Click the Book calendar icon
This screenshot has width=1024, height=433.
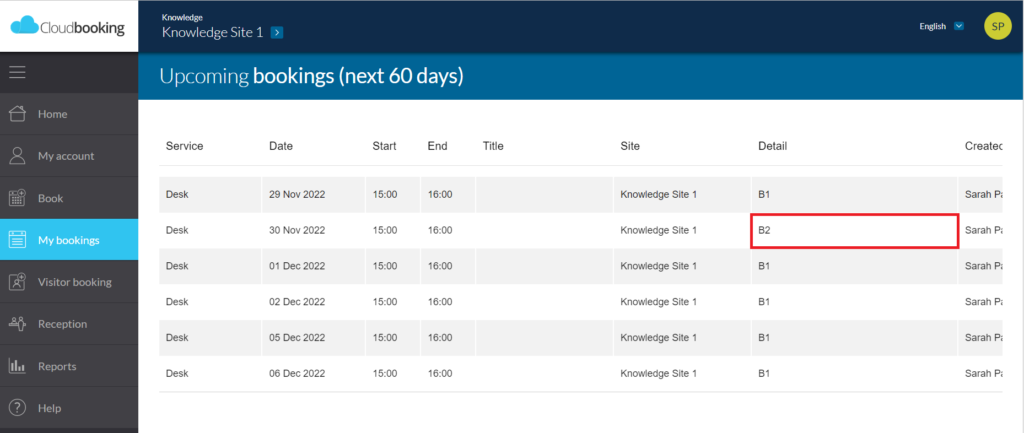17,198
